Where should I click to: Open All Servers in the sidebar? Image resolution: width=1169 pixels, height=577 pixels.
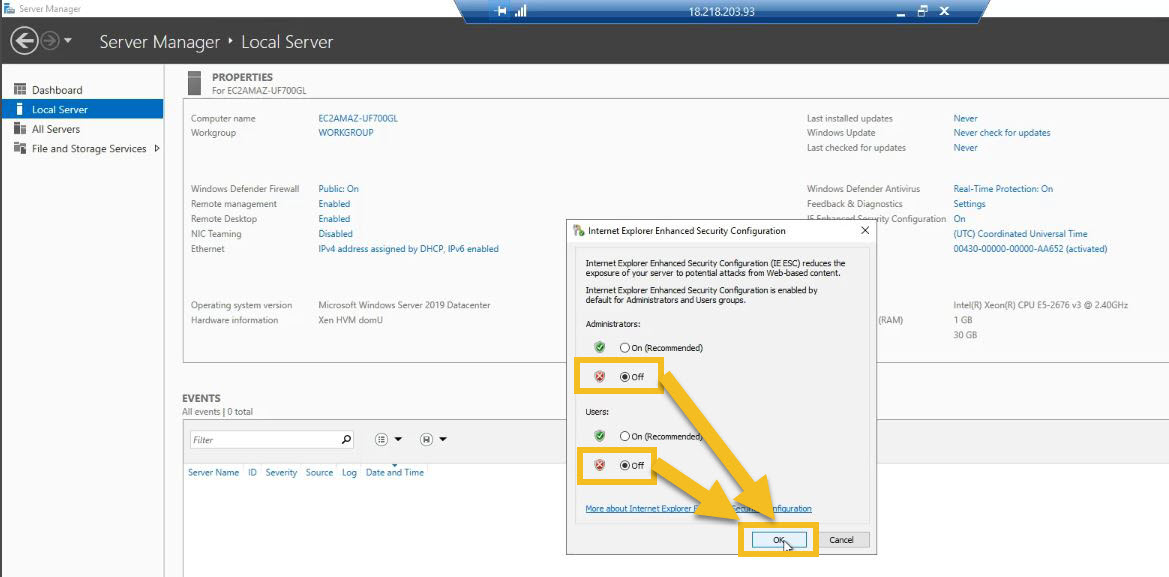pyautogui.click(x=55, y=129)
